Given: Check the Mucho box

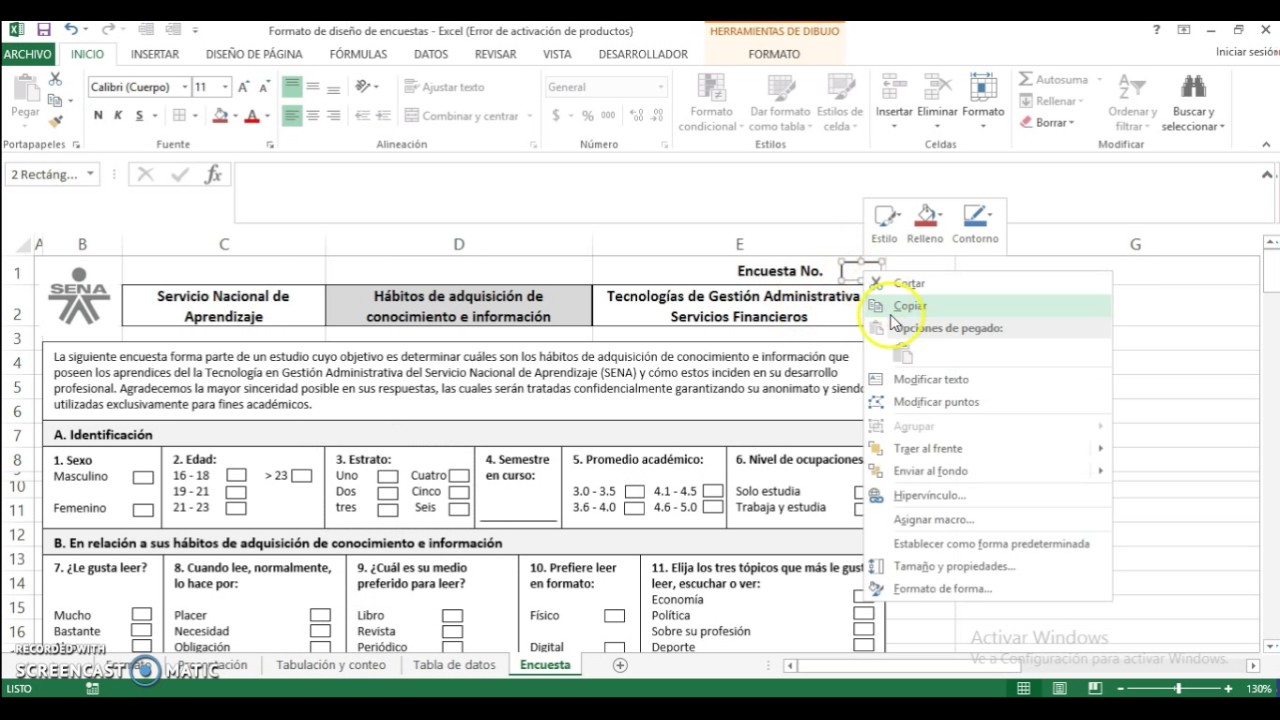Looking at the screenshot, I should (142, 615).
